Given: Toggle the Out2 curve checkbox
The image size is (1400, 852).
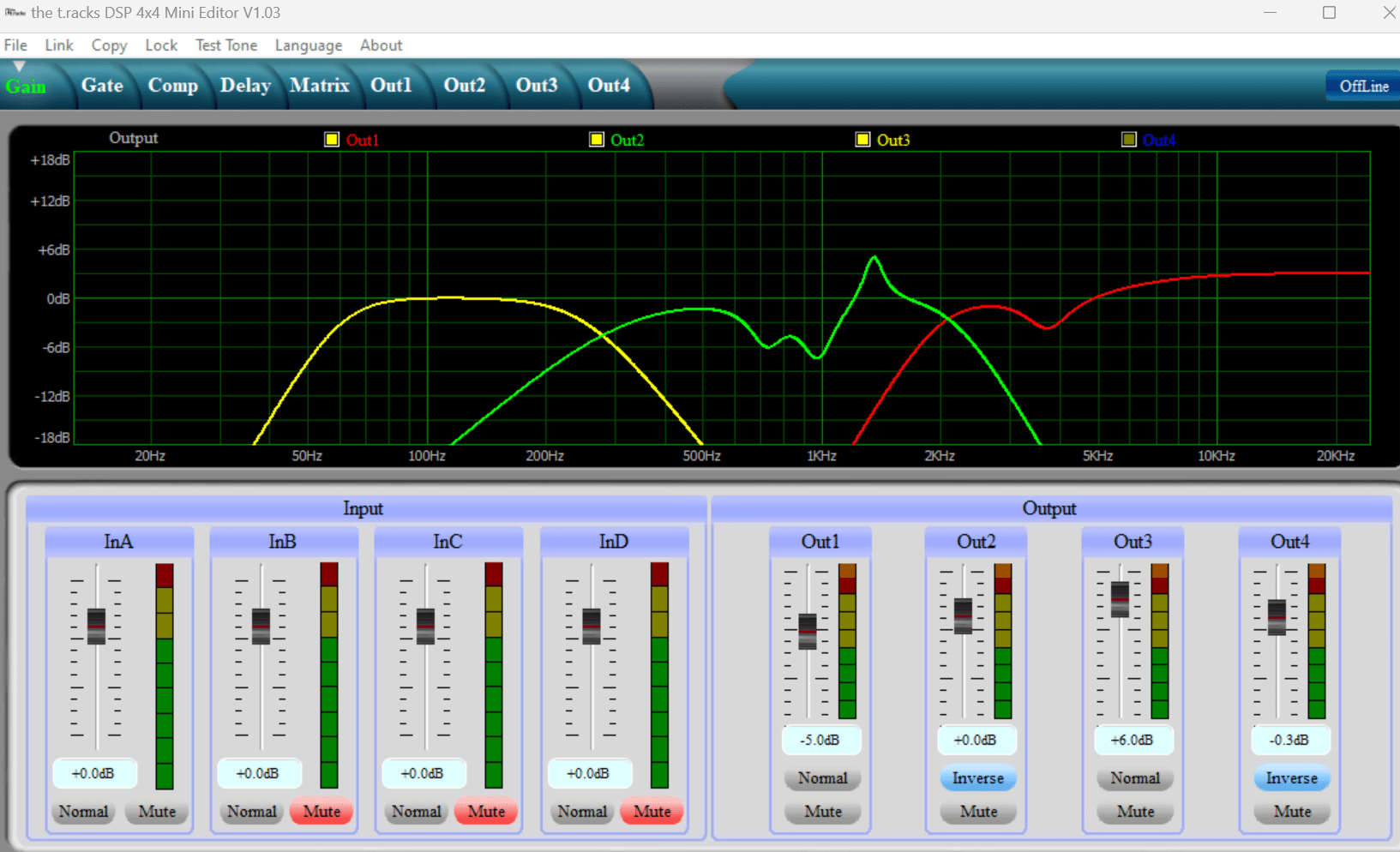Looking at the screenshot, I should [597, 140].
